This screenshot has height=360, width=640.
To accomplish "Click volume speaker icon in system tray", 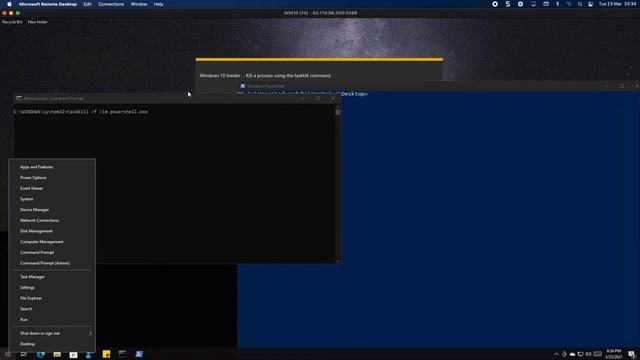I will [x=589, y=354].
